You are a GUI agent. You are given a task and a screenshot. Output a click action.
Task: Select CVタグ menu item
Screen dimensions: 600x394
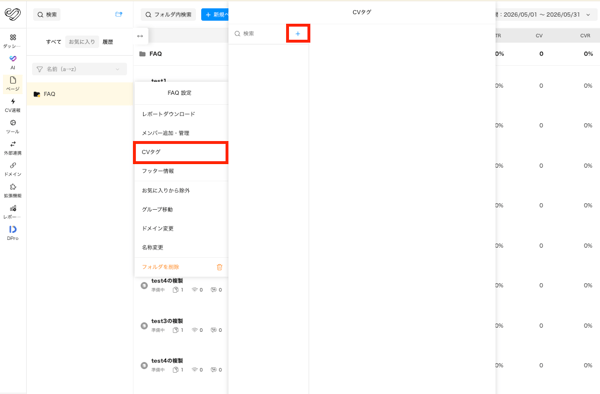coord(181,152)
